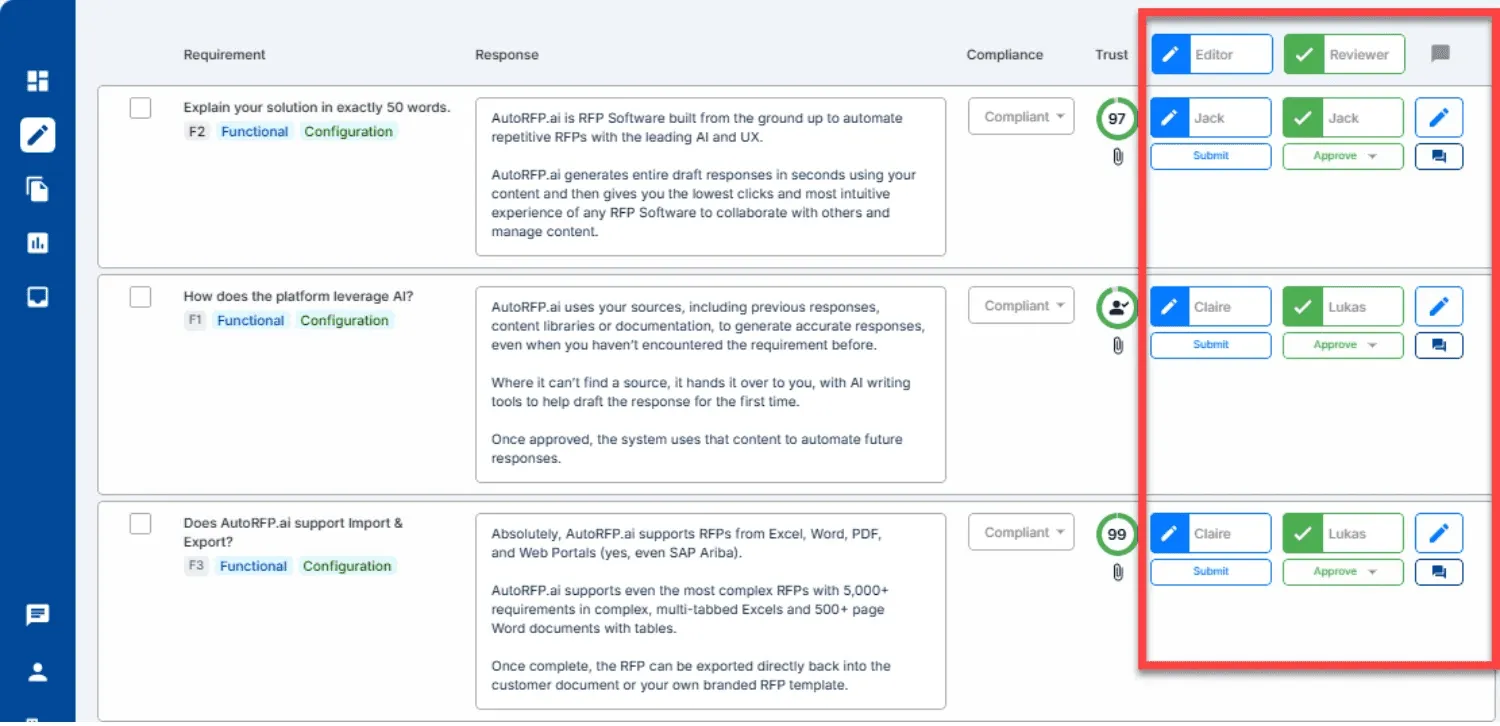Screen dimensions: 1500x726
Task: Click attachment paperclip in 'Import & Export' row
Action: (x=1118, y=573)
